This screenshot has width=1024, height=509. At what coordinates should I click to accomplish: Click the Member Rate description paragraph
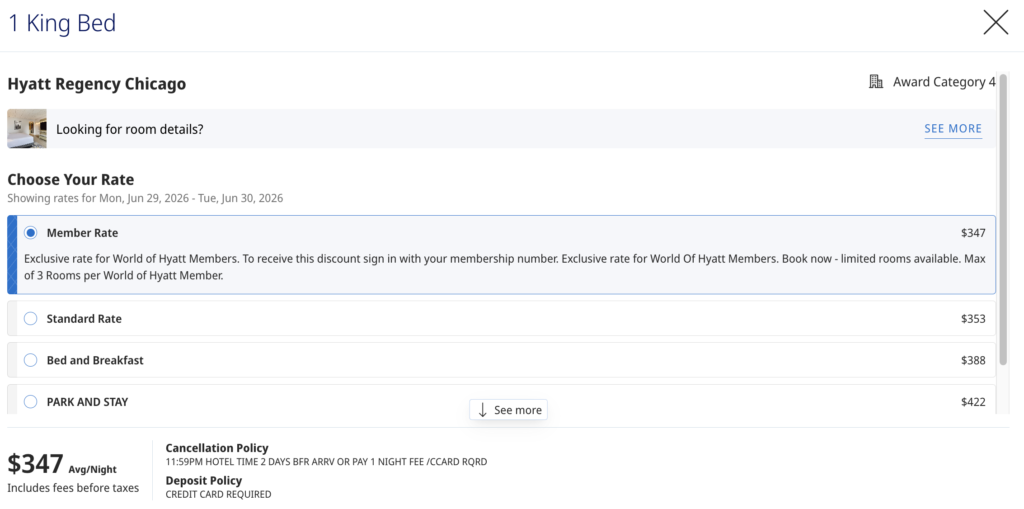point(505,267)
